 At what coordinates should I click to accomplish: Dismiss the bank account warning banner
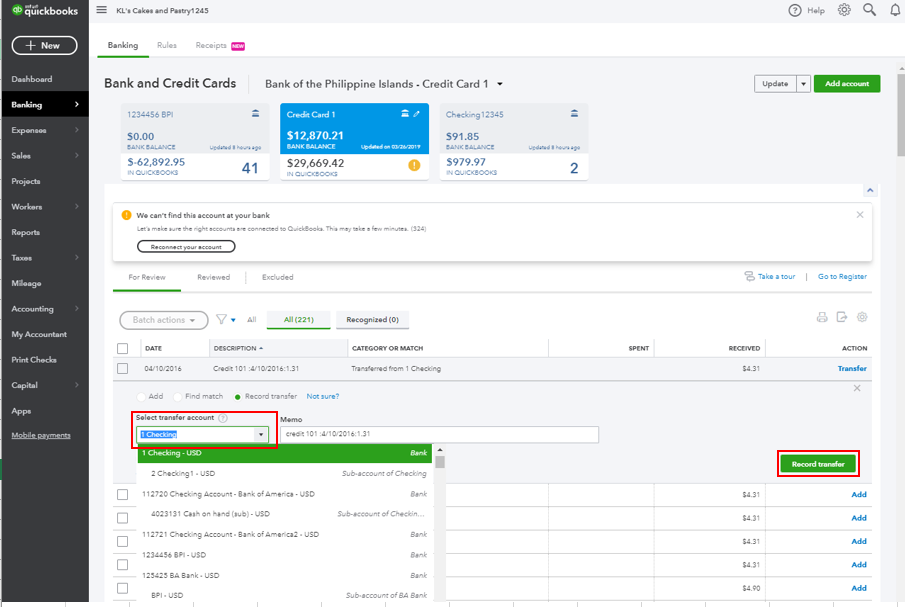pyautogui.click(x=859, y=215)
